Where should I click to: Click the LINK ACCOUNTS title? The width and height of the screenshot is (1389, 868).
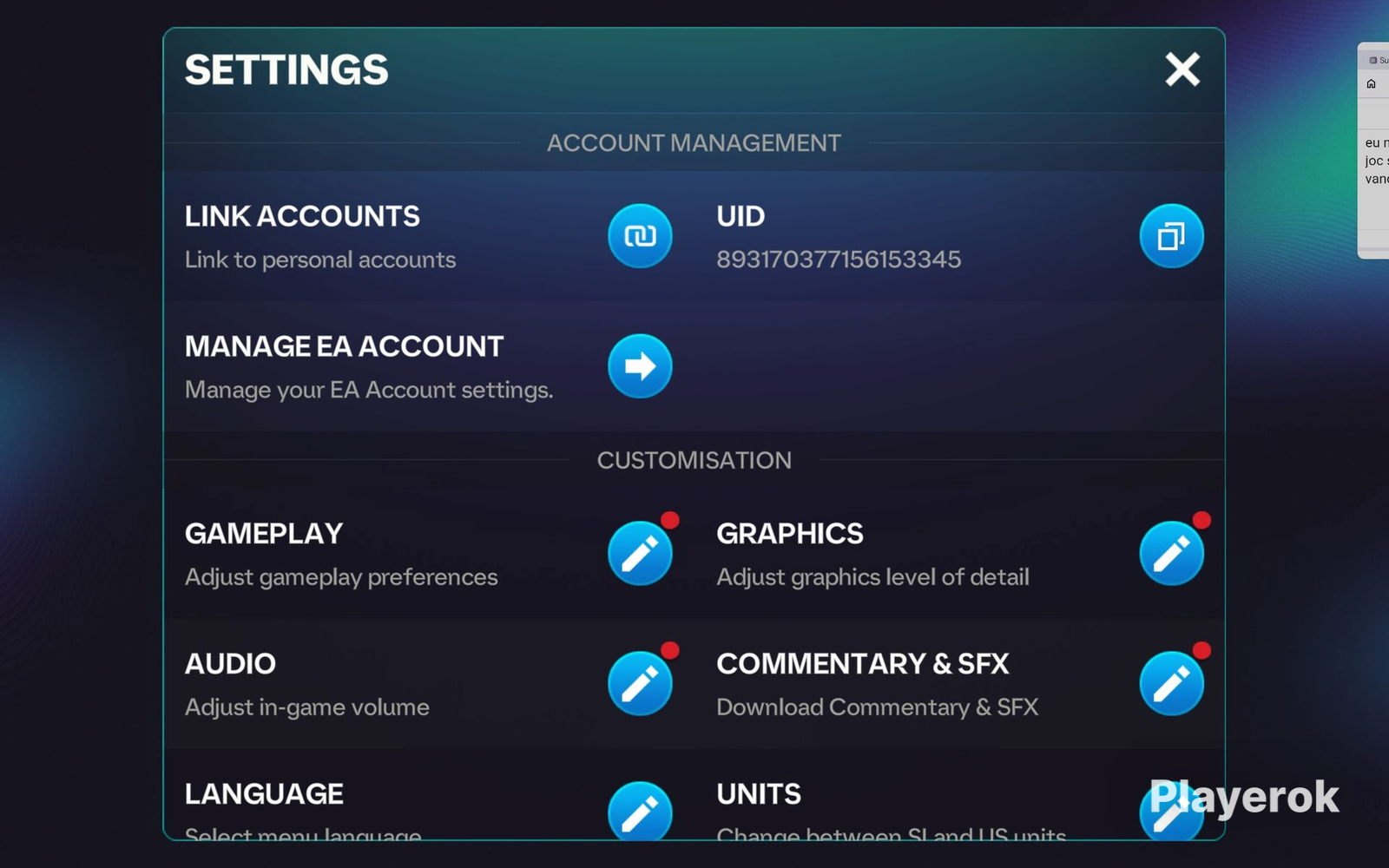coord(302,216)
